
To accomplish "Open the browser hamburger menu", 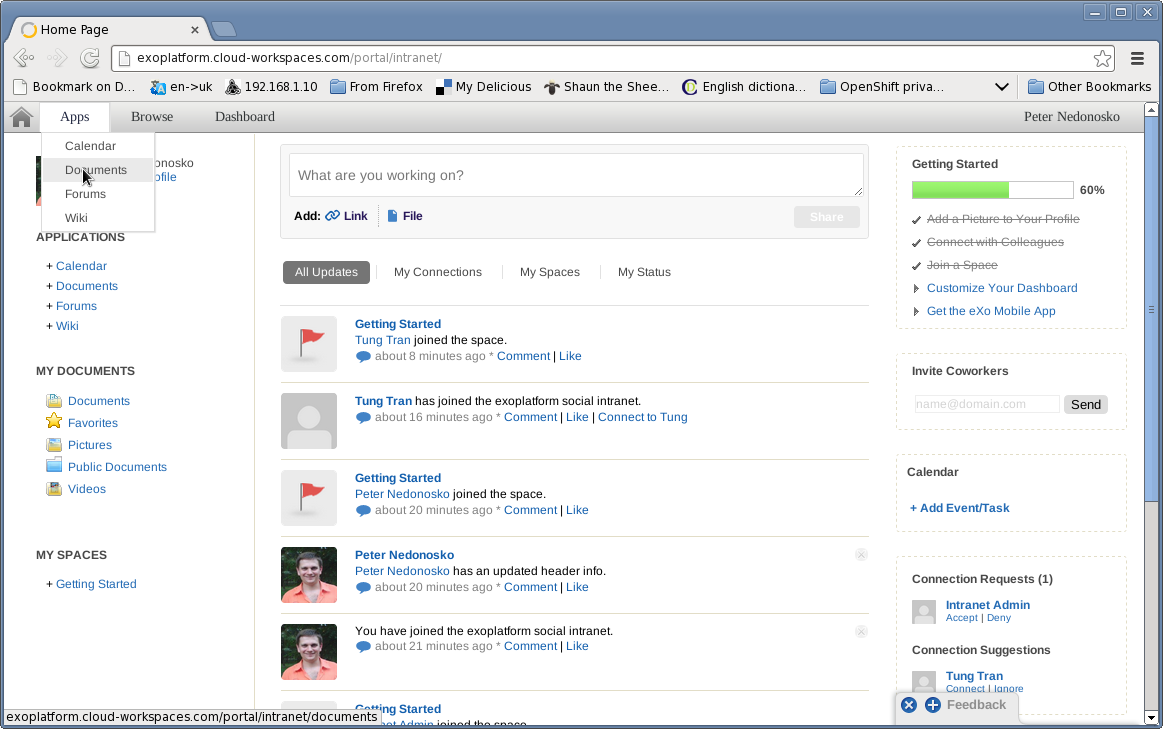I will [x=1137, y=58].
